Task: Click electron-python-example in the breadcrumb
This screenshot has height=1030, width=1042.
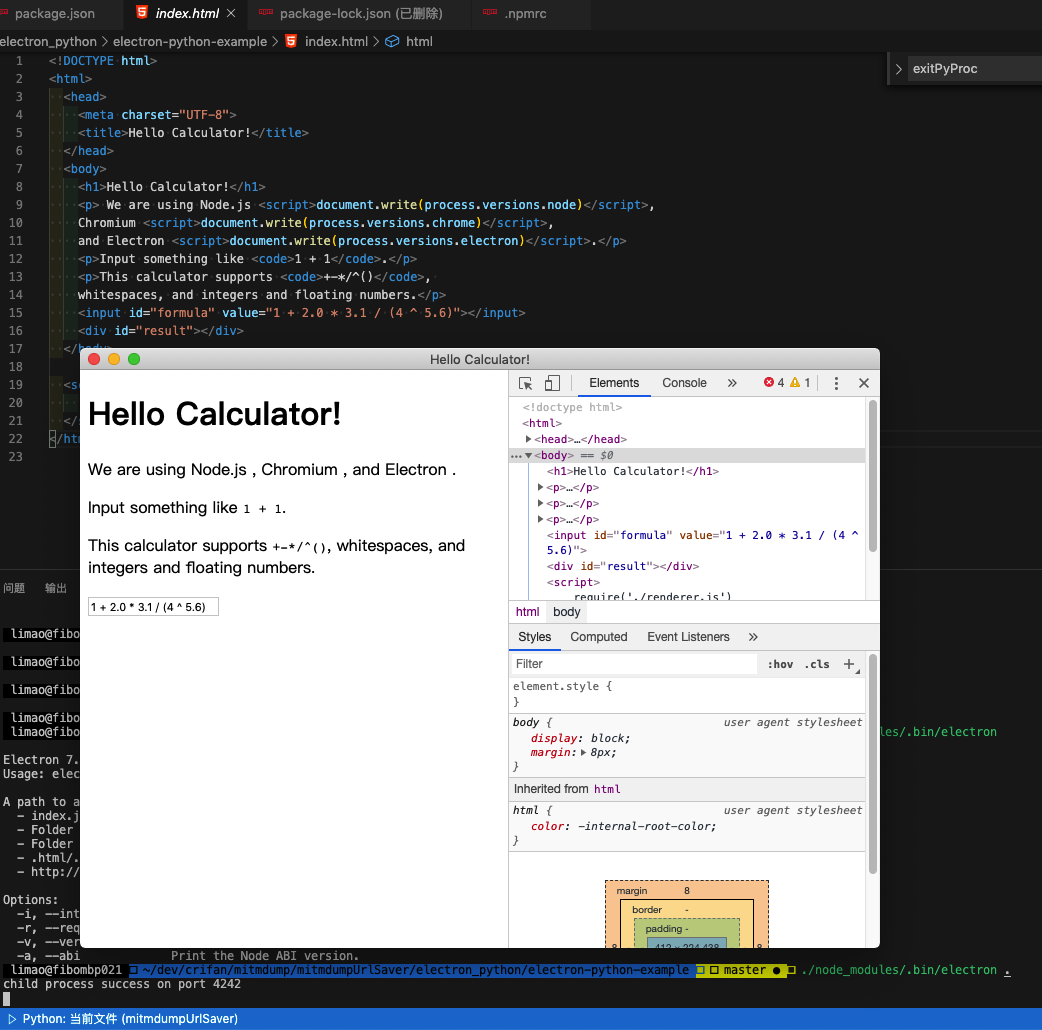Action: [189, 41]
